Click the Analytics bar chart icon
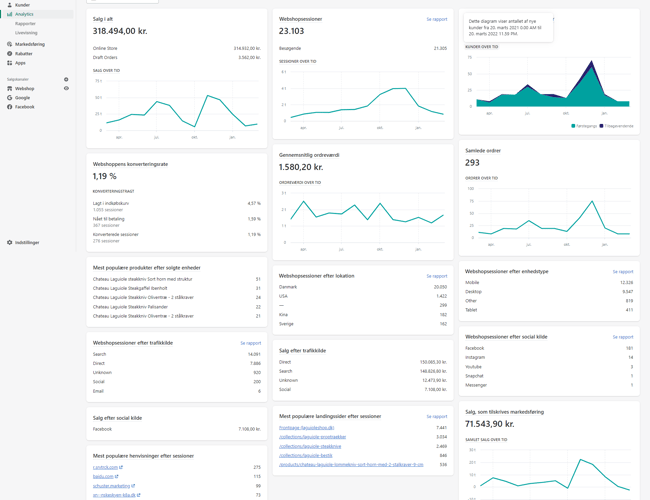 tap(10, 14)
